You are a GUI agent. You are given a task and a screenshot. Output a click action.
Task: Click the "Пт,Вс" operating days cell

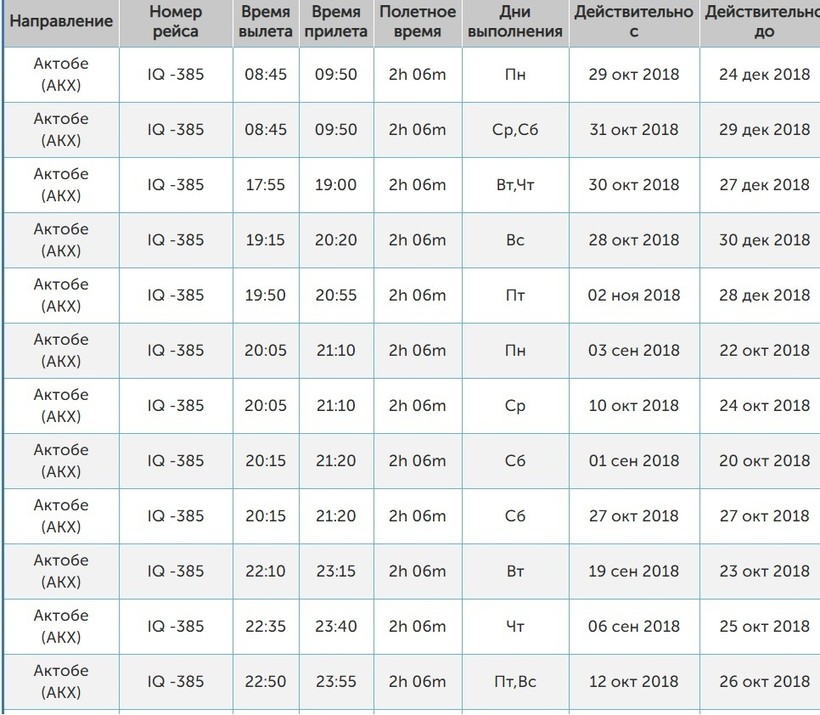click(x=515, y=682)
